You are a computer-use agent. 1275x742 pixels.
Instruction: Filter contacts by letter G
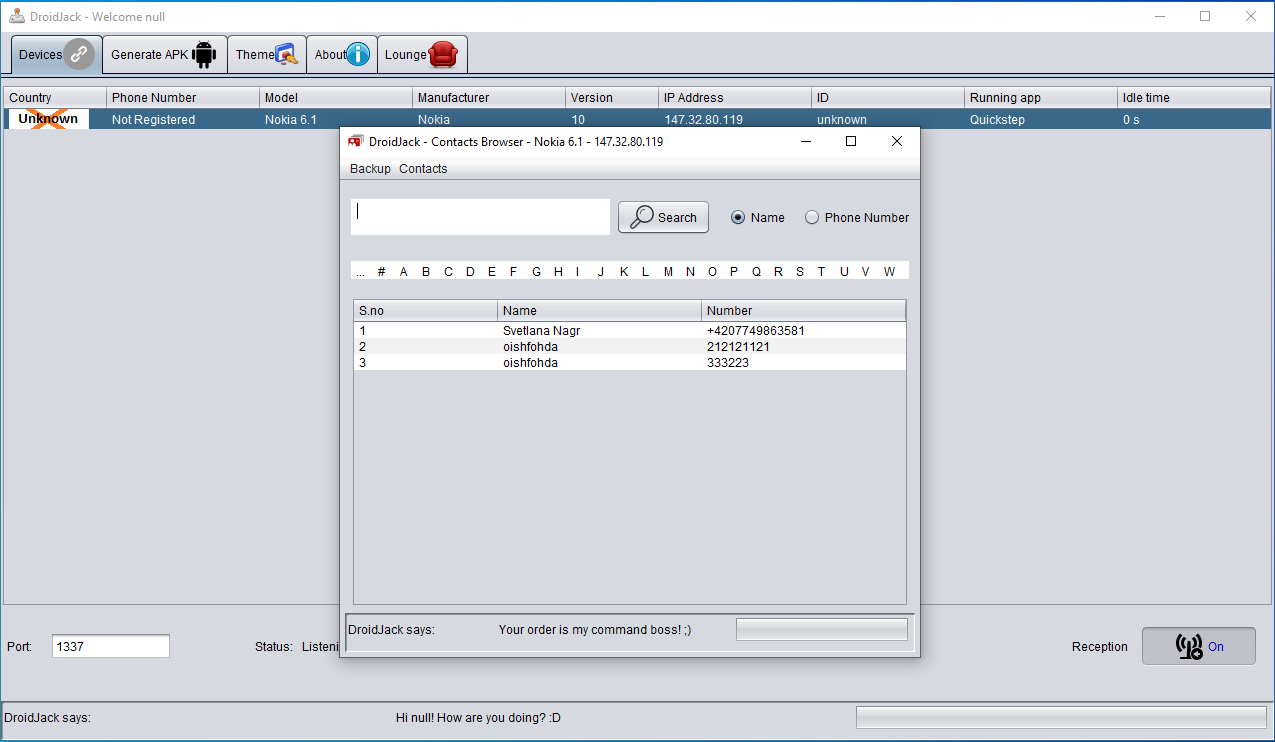point(536,271)
